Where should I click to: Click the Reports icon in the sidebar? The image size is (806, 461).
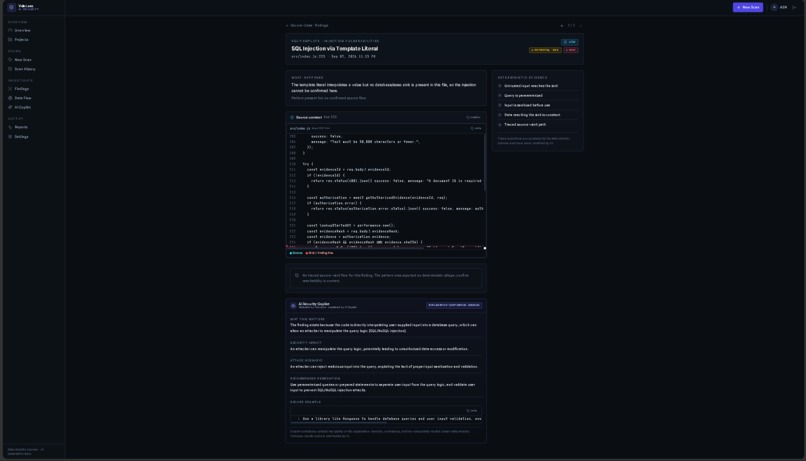click(x=10, y=127)
